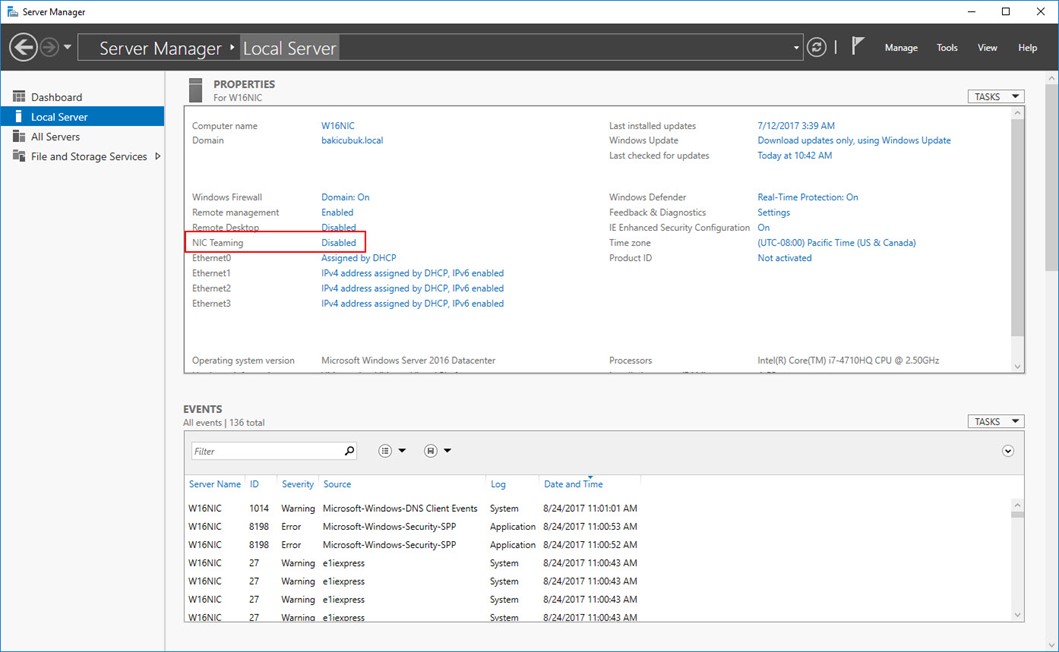Click Properties panel scrollbar up arrow
The height and width of the screenshot is (652, 1059).
click(x=1017, y=114)
